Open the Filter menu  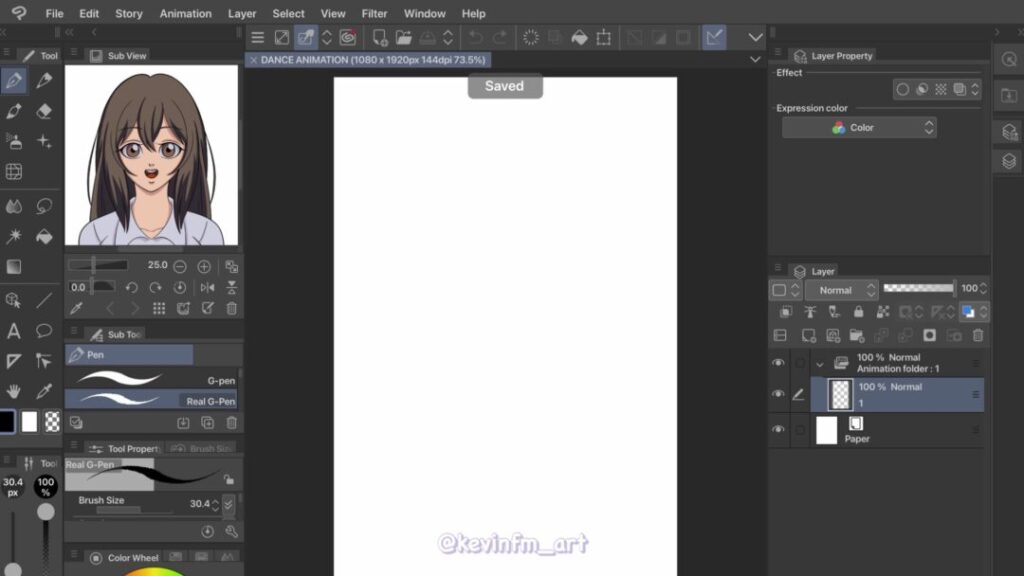(374, 13)
